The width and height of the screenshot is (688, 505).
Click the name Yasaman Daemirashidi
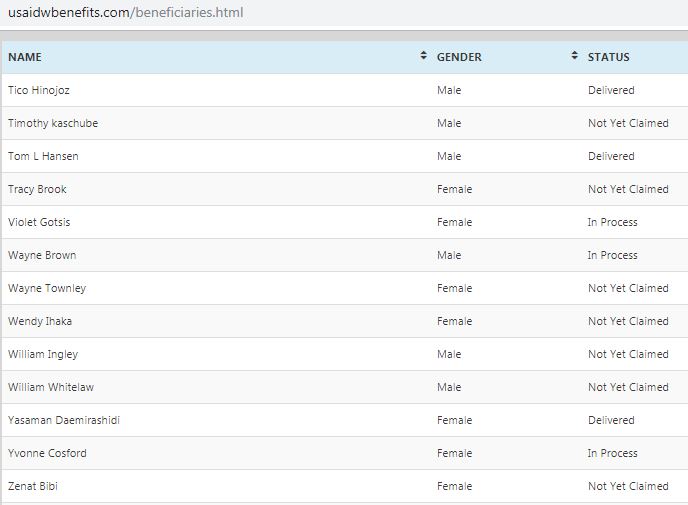[64, 420]
